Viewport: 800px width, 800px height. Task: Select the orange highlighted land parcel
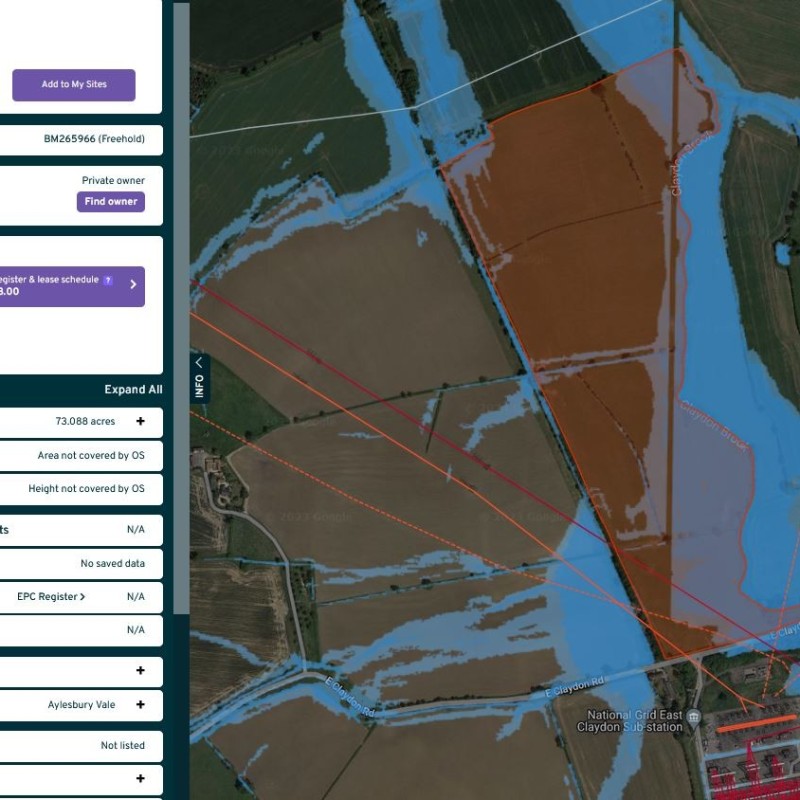580,250
